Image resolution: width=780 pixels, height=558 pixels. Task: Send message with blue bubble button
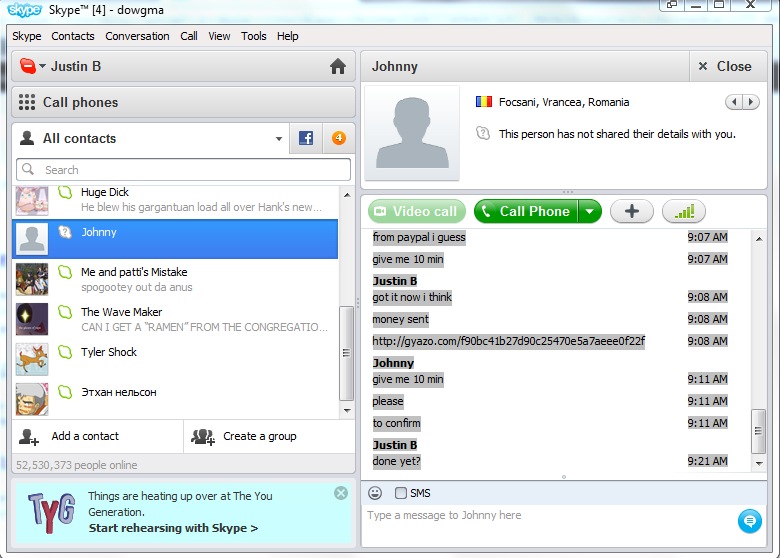pos(750,521)
